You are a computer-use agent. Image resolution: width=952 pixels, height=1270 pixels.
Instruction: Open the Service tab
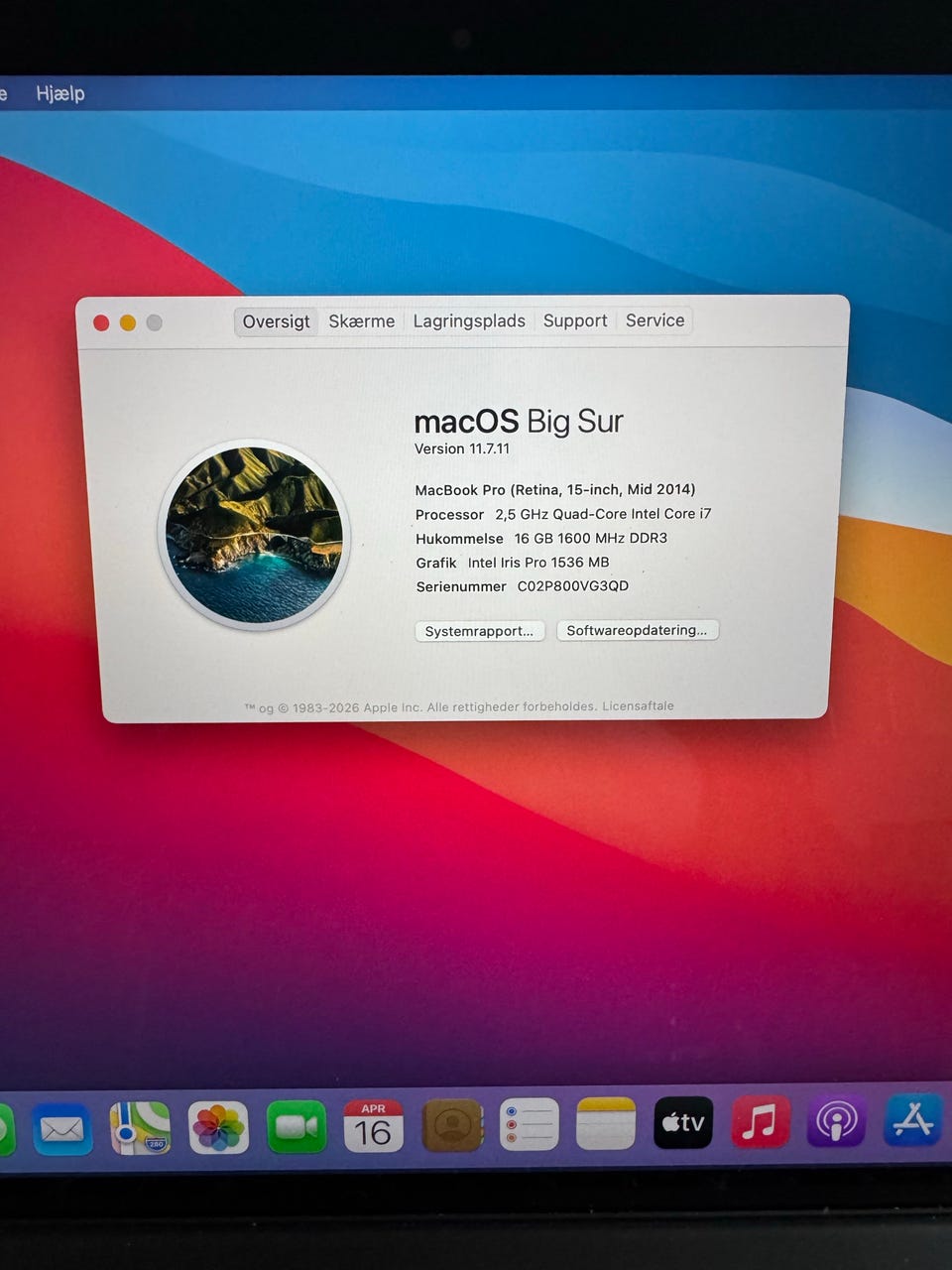(x=654, y=320)
